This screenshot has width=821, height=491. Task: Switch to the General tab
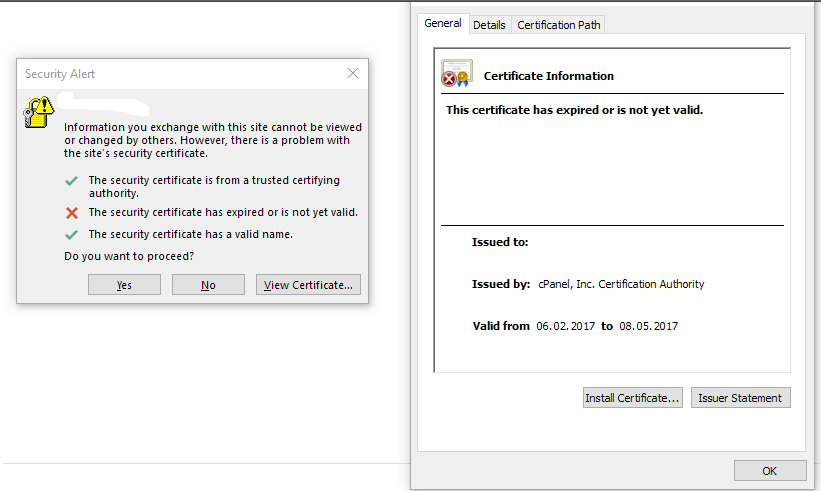443,24
